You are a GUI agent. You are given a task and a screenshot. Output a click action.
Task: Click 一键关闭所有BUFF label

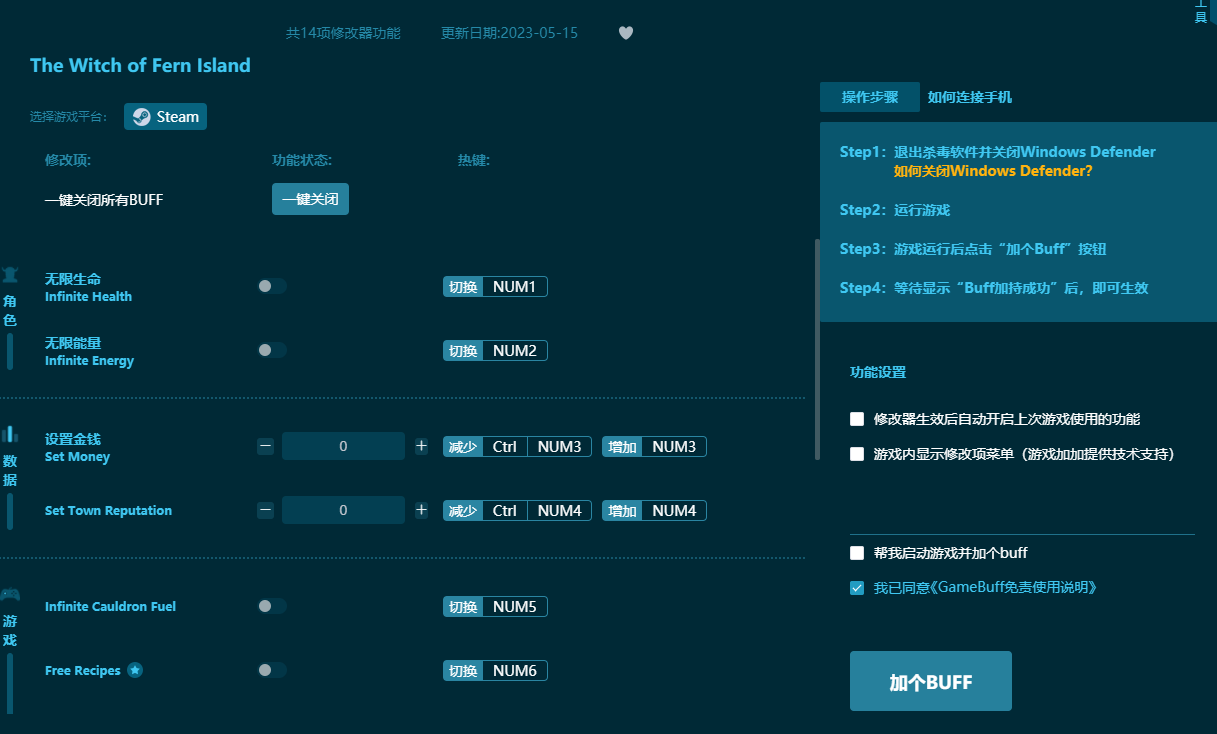click(104, 200)
